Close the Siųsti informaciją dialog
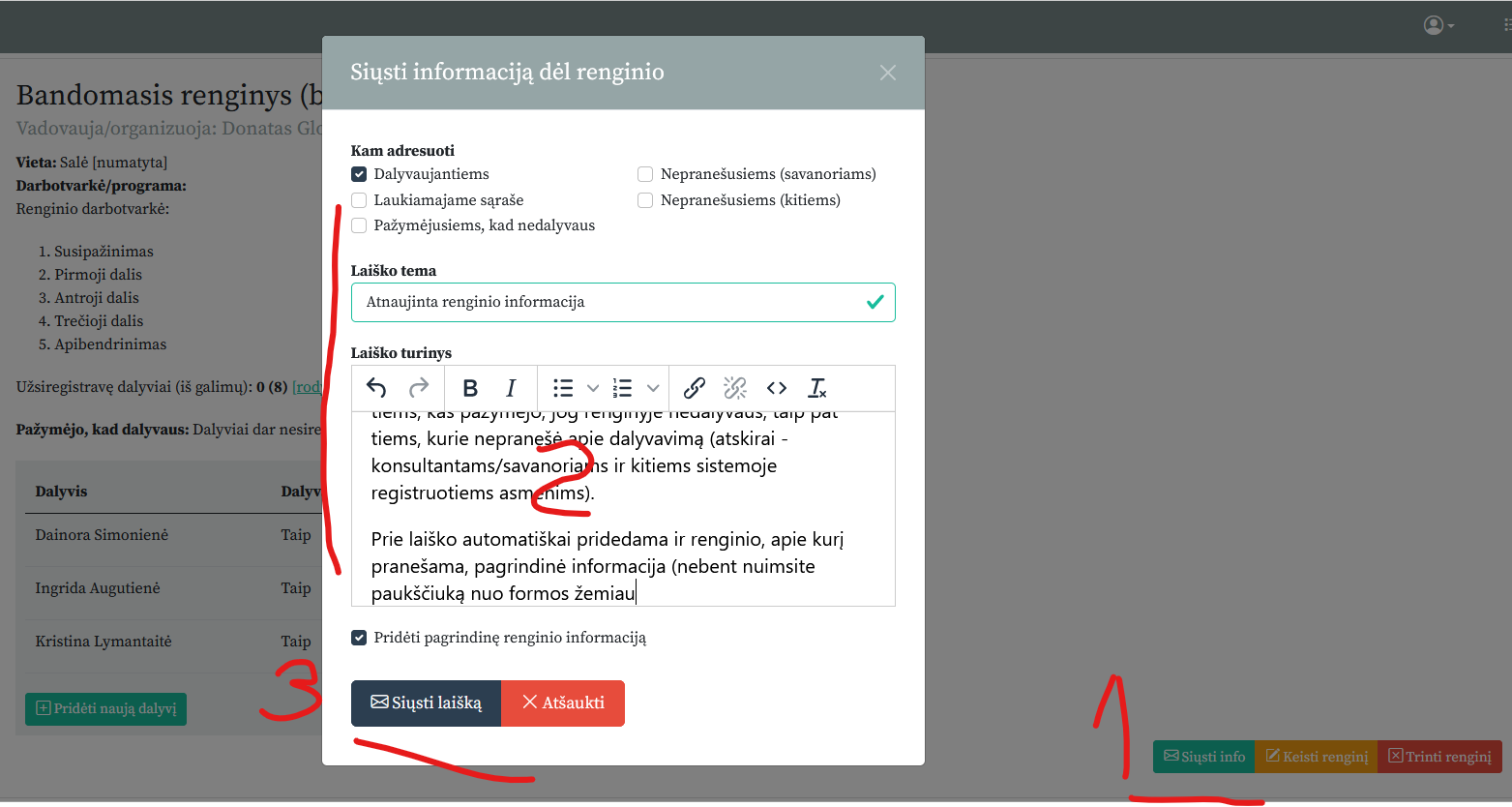This screenshot has height=807, width=1512. (x=888, y=73)
